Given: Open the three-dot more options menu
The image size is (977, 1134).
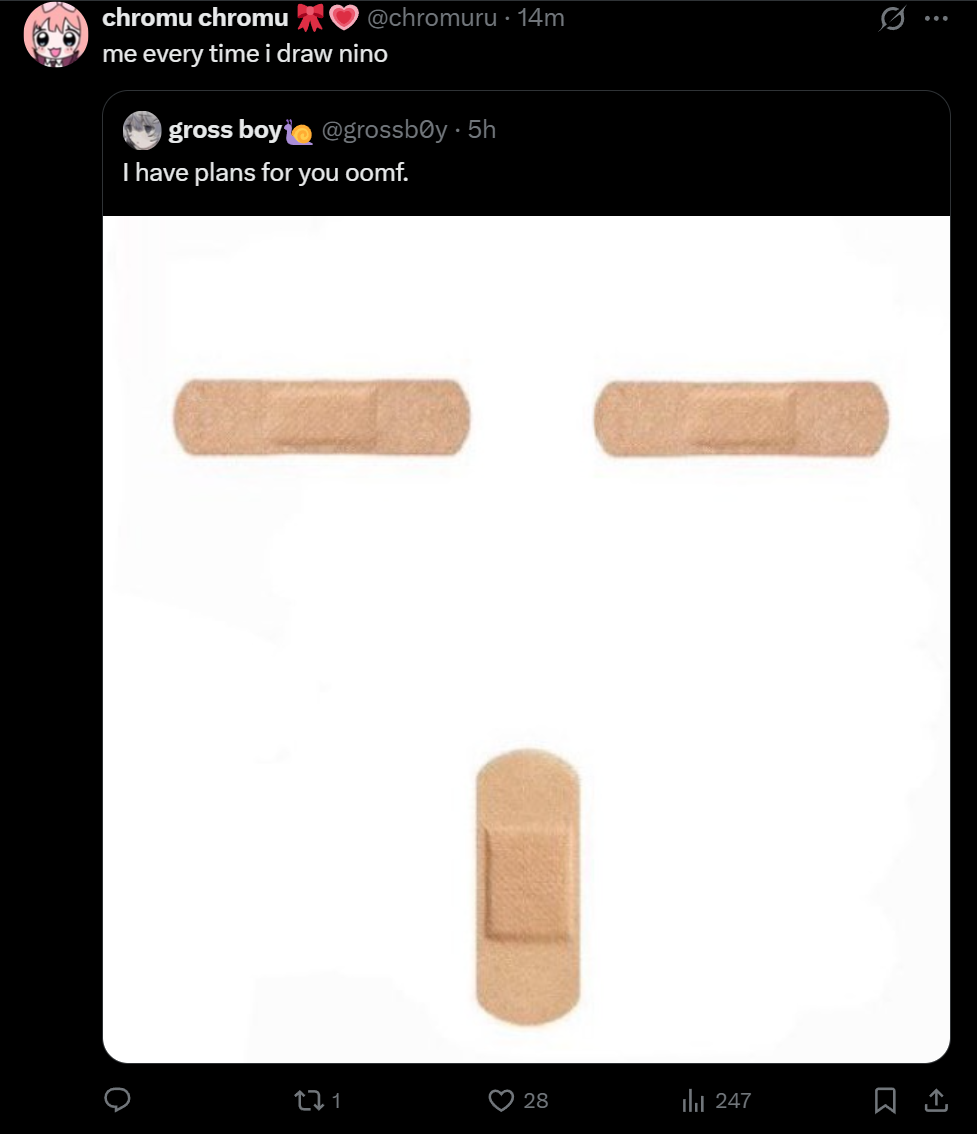Looking at the screenshot, I should (x=937, y=19).
